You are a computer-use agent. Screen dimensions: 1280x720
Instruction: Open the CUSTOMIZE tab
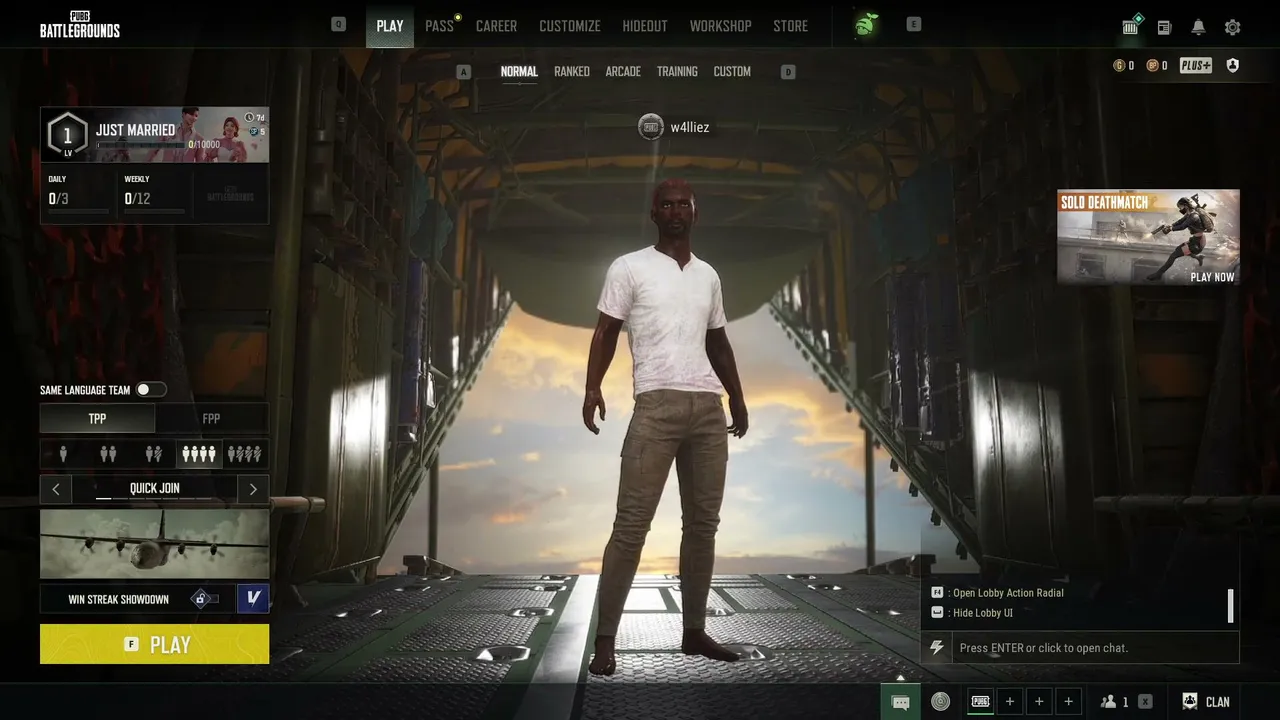click(x=570, y=26)
